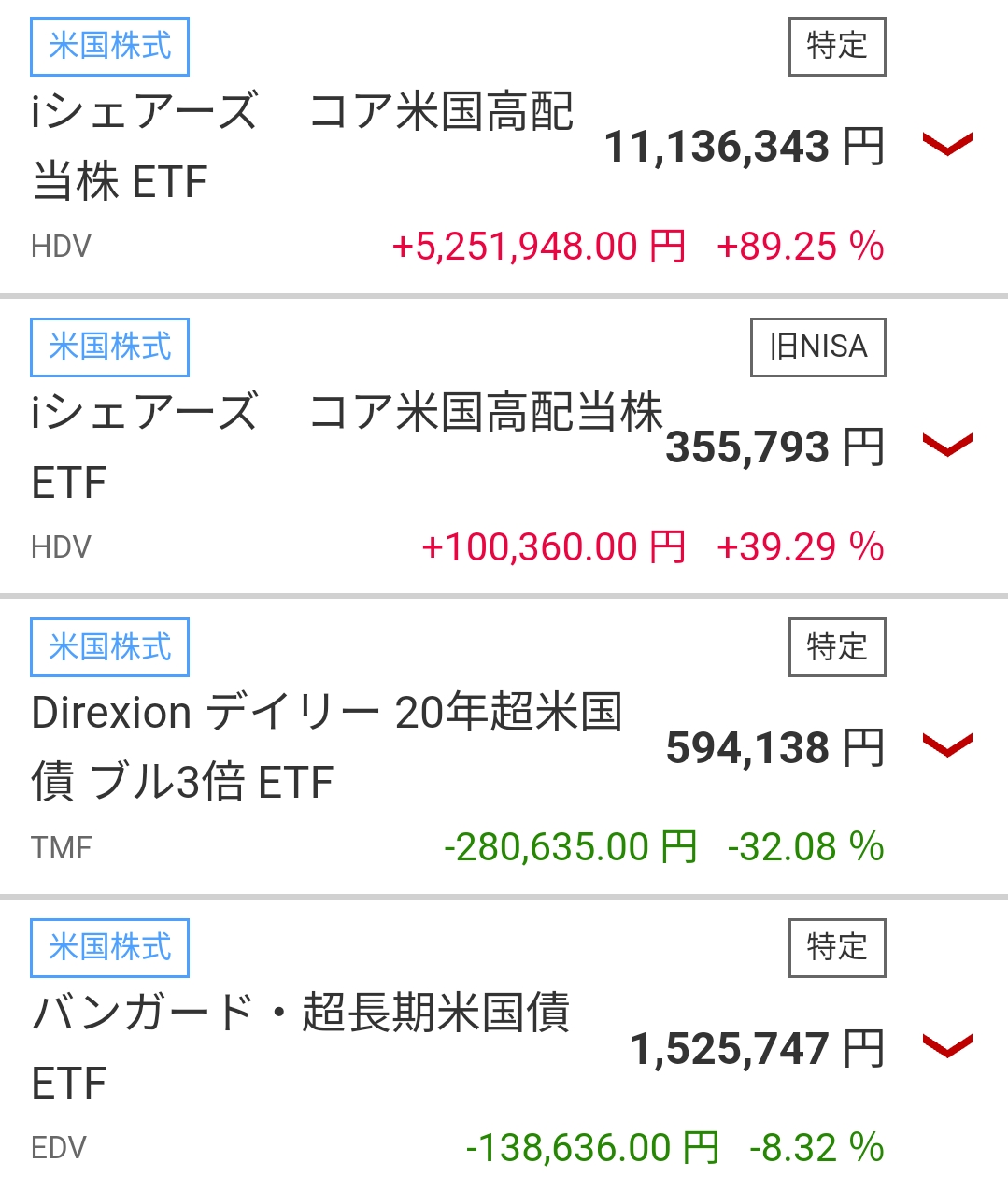Select the 11,136,343 円 valuation amount
The image size is (1008, 1191).
point(744,147)
